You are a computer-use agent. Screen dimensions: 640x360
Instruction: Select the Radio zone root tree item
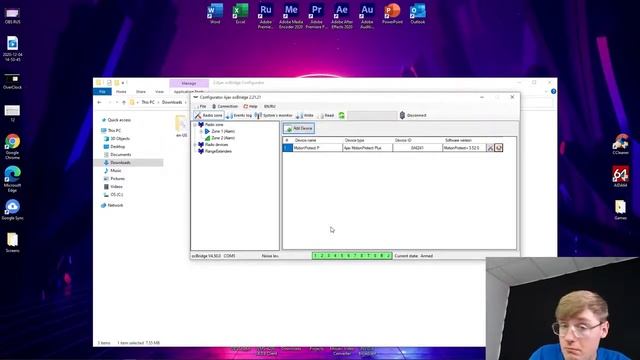[x=214, y=124]
